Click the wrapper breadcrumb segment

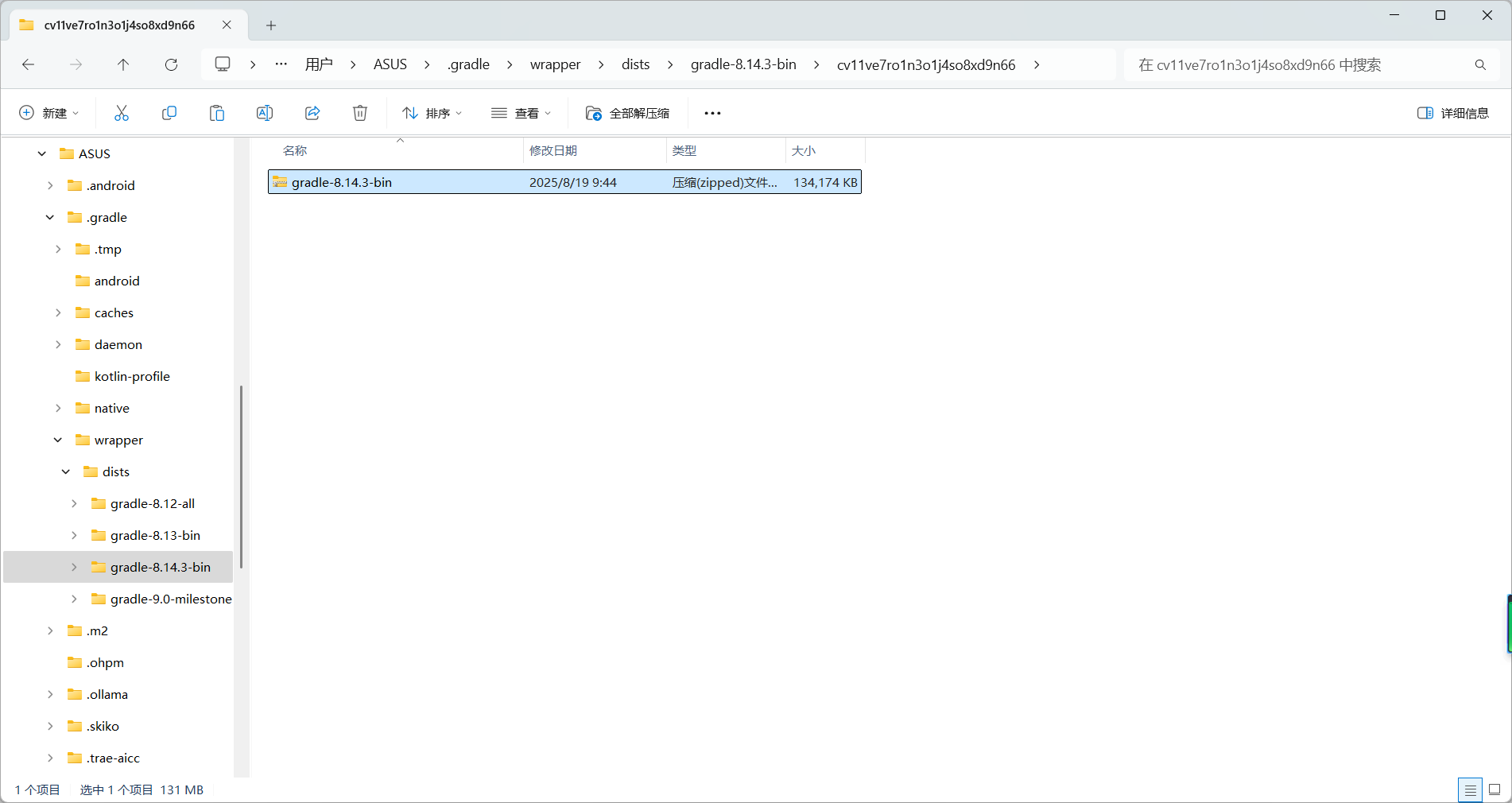coord(556,64)
